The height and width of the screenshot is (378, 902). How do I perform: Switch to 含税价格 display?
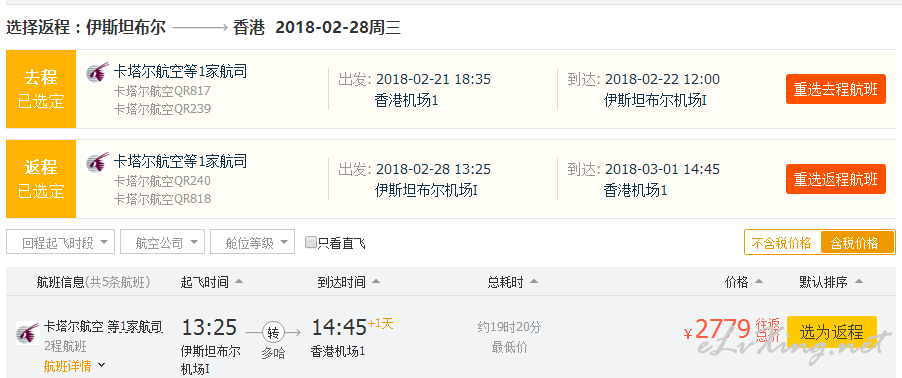(x=857, y=242)
